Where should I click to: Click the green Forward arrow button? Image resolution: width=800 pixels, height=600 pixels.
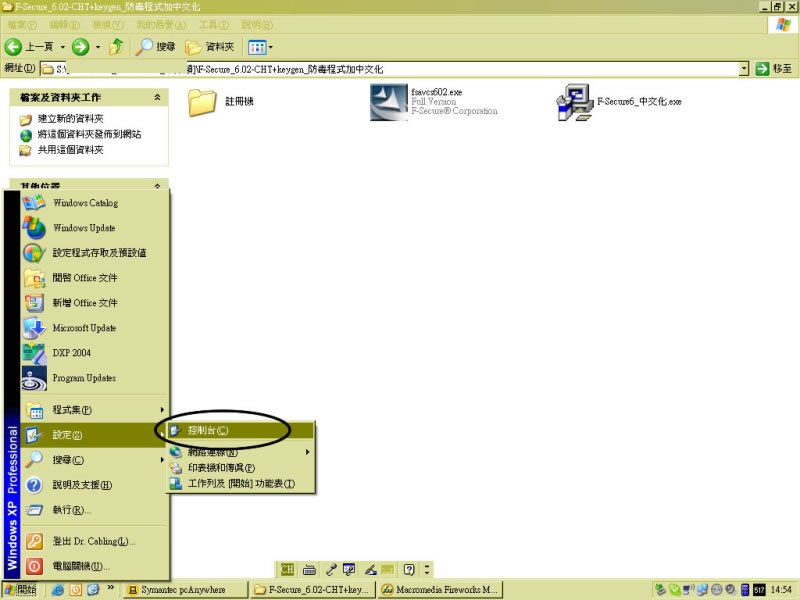(x=80, y=47)
